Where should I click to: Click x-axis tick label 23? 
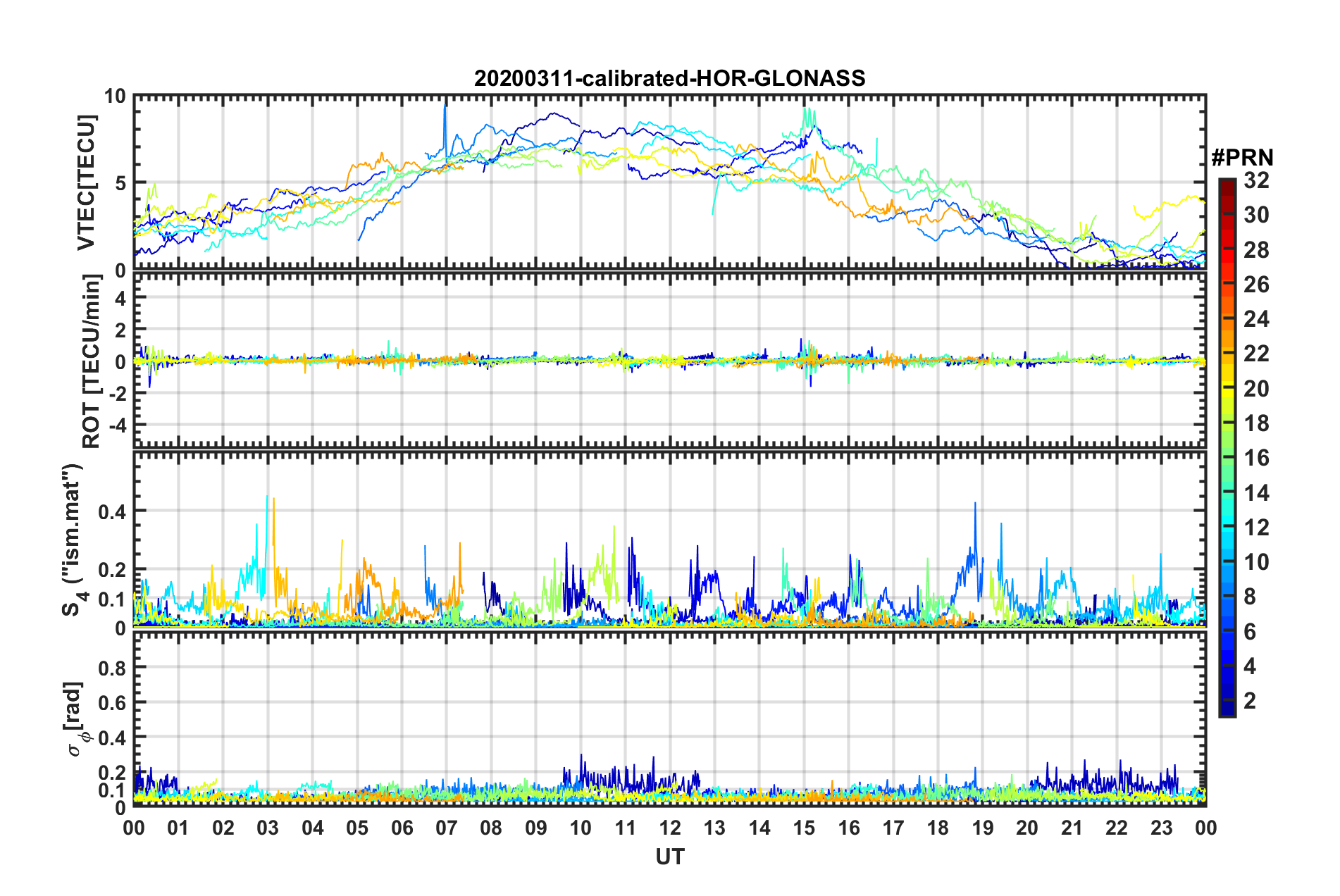click(x=1162, y=828)
